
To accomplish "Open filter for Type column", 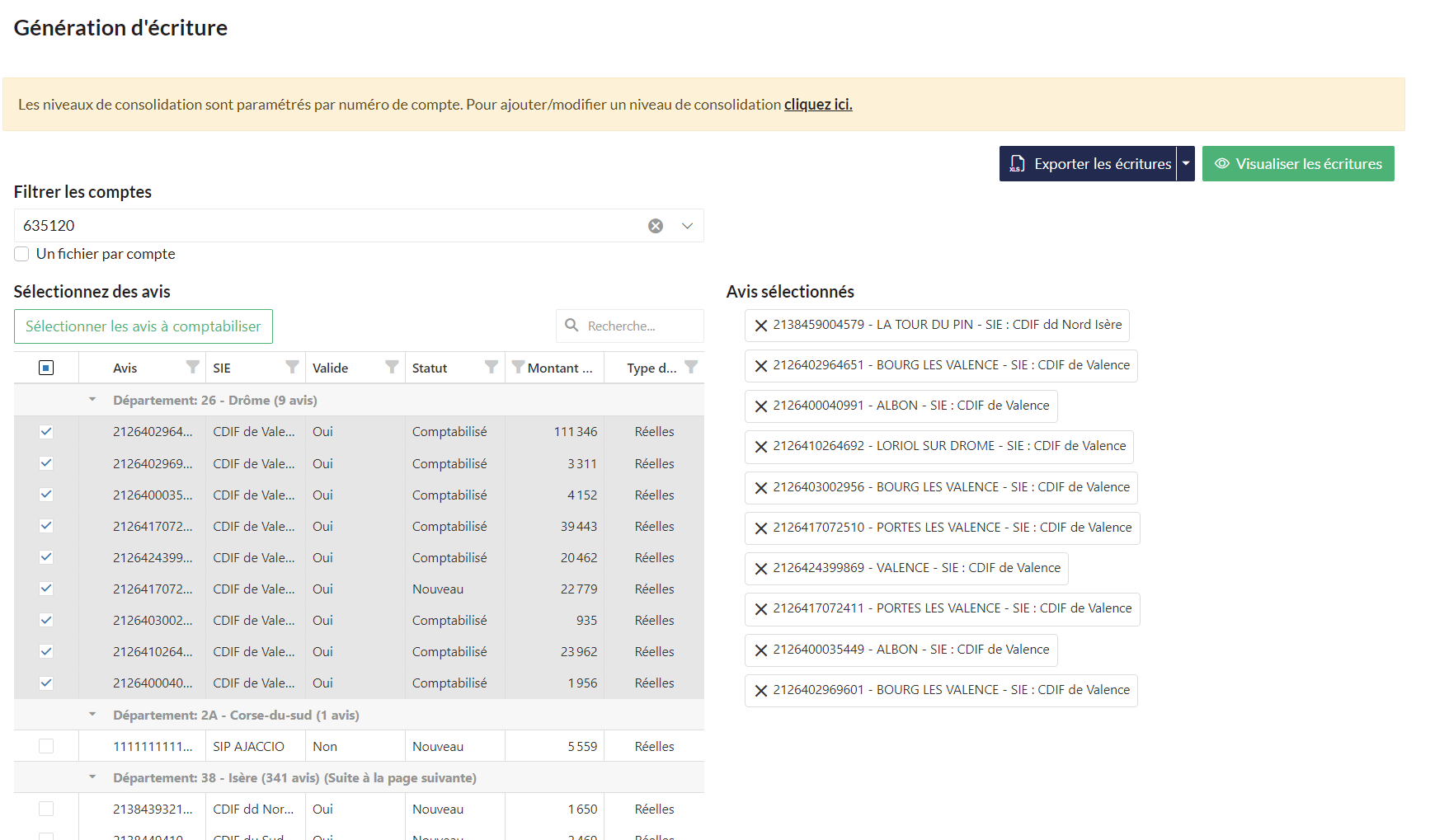I will click(691, 367).
